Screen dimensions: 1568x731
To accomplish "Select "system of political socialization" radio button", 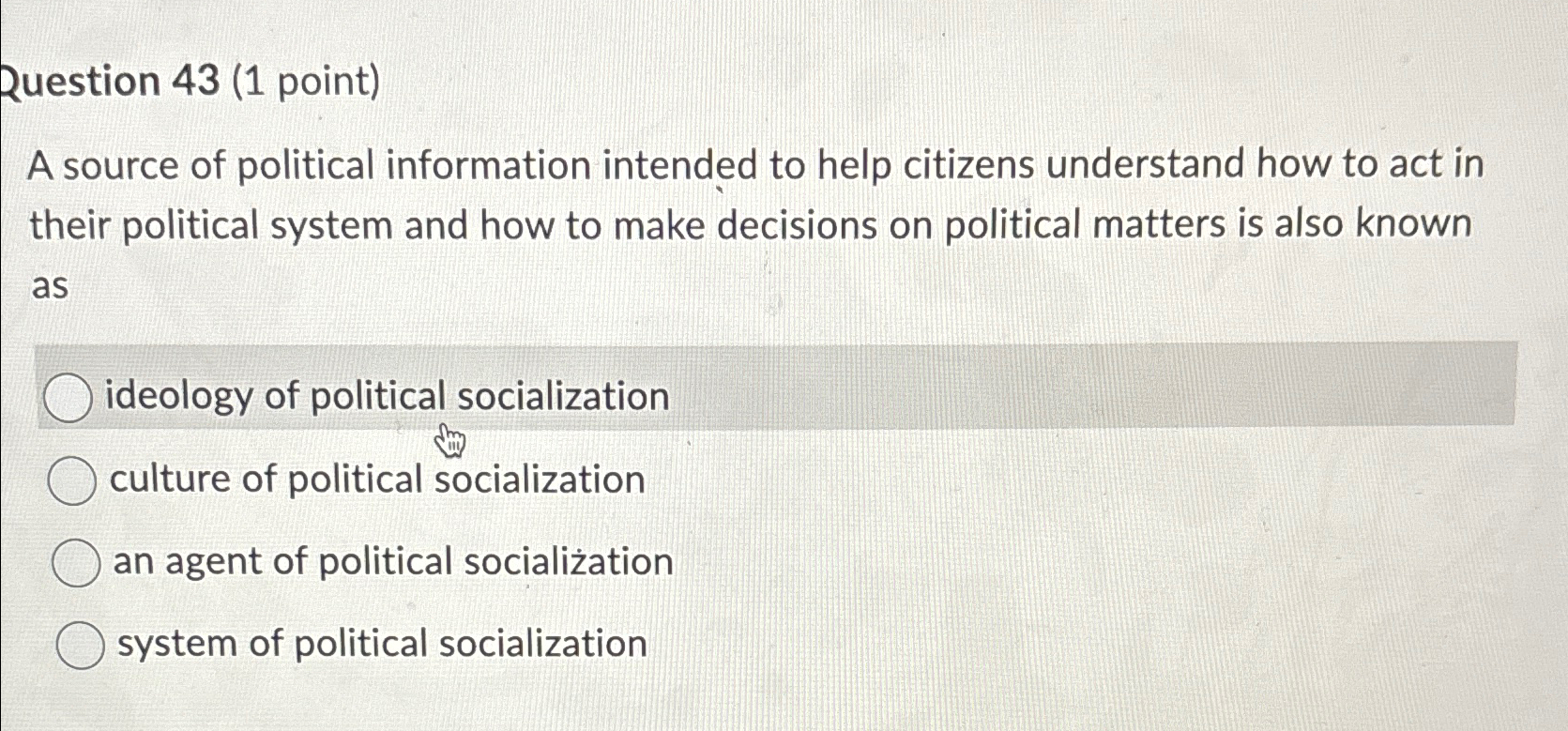I will (81, 644).
